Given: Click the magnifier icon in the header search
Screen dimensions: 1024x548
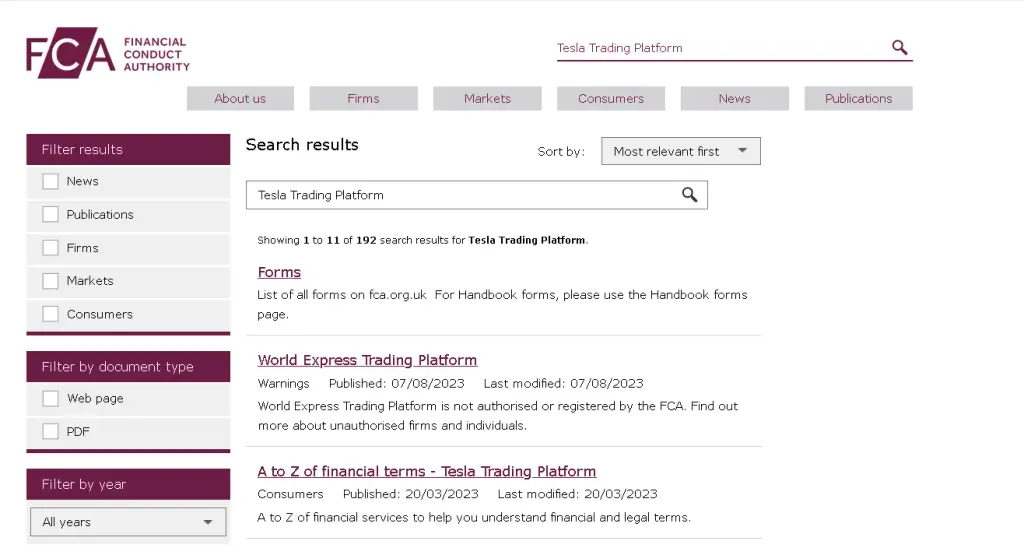Looking at the screenshot, I should [x=899, y=47].
